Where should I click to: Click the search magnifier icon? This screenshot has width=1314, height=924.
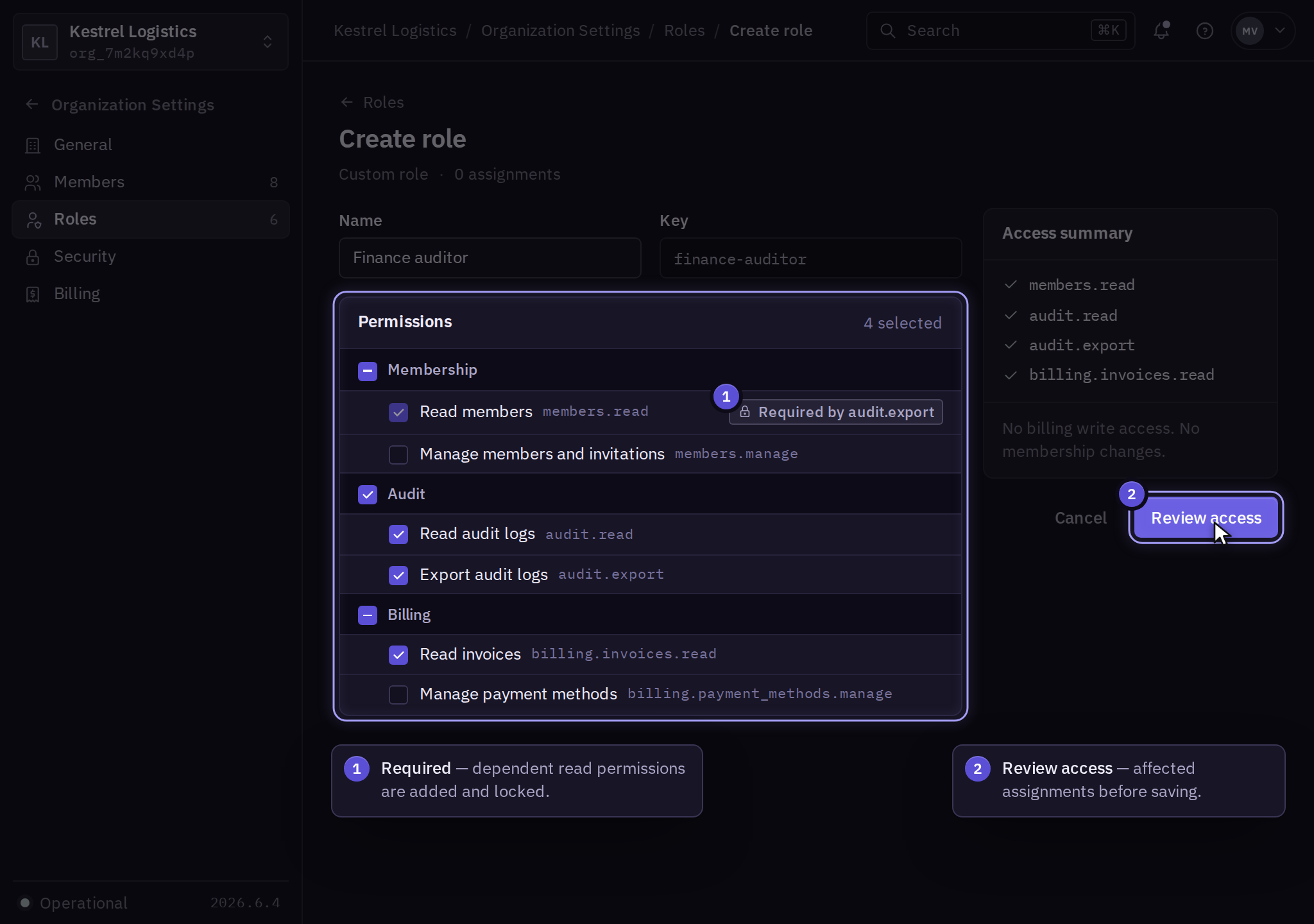[x=887, y=30]
